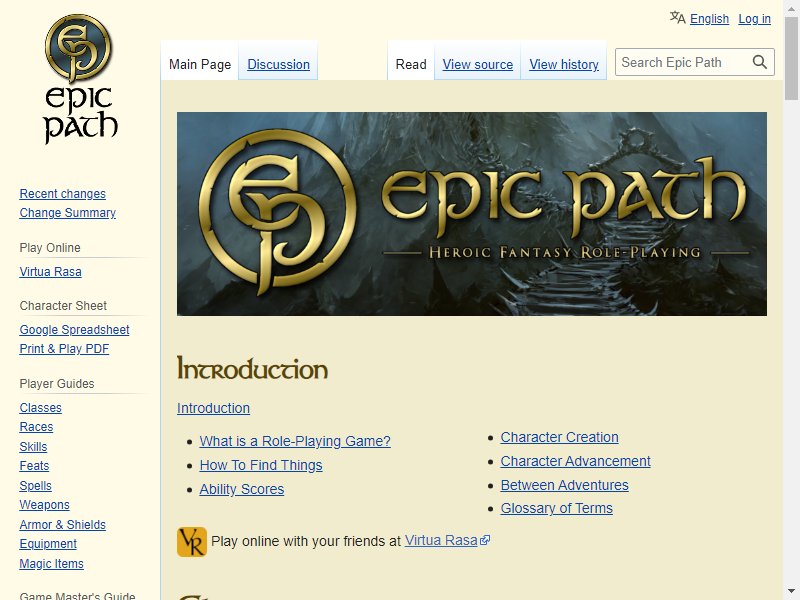800x600 pixels.
Task: Switch to the Main Page tab
Action: click(x=200, y=65)
